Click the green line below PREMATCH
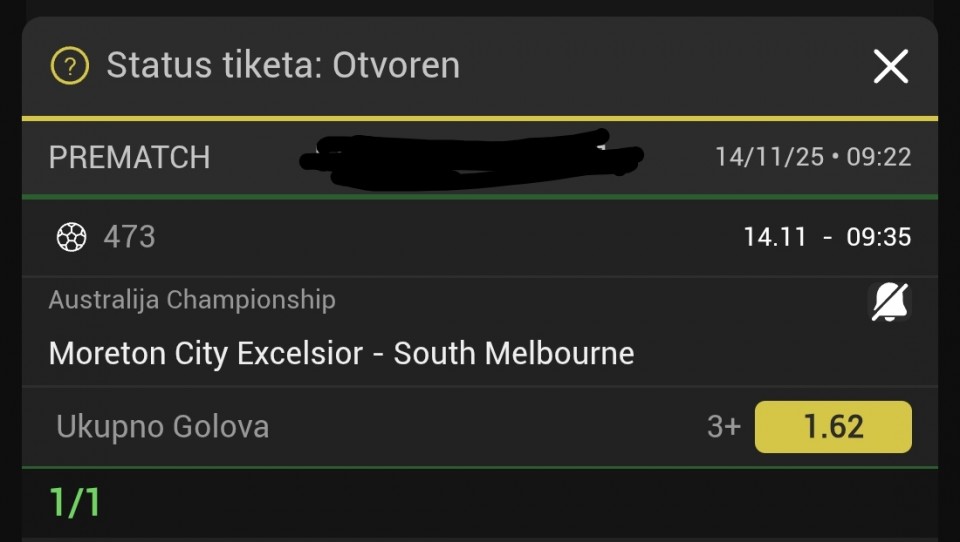This screenshot has width=960, height=542. (x=480, y=197)
